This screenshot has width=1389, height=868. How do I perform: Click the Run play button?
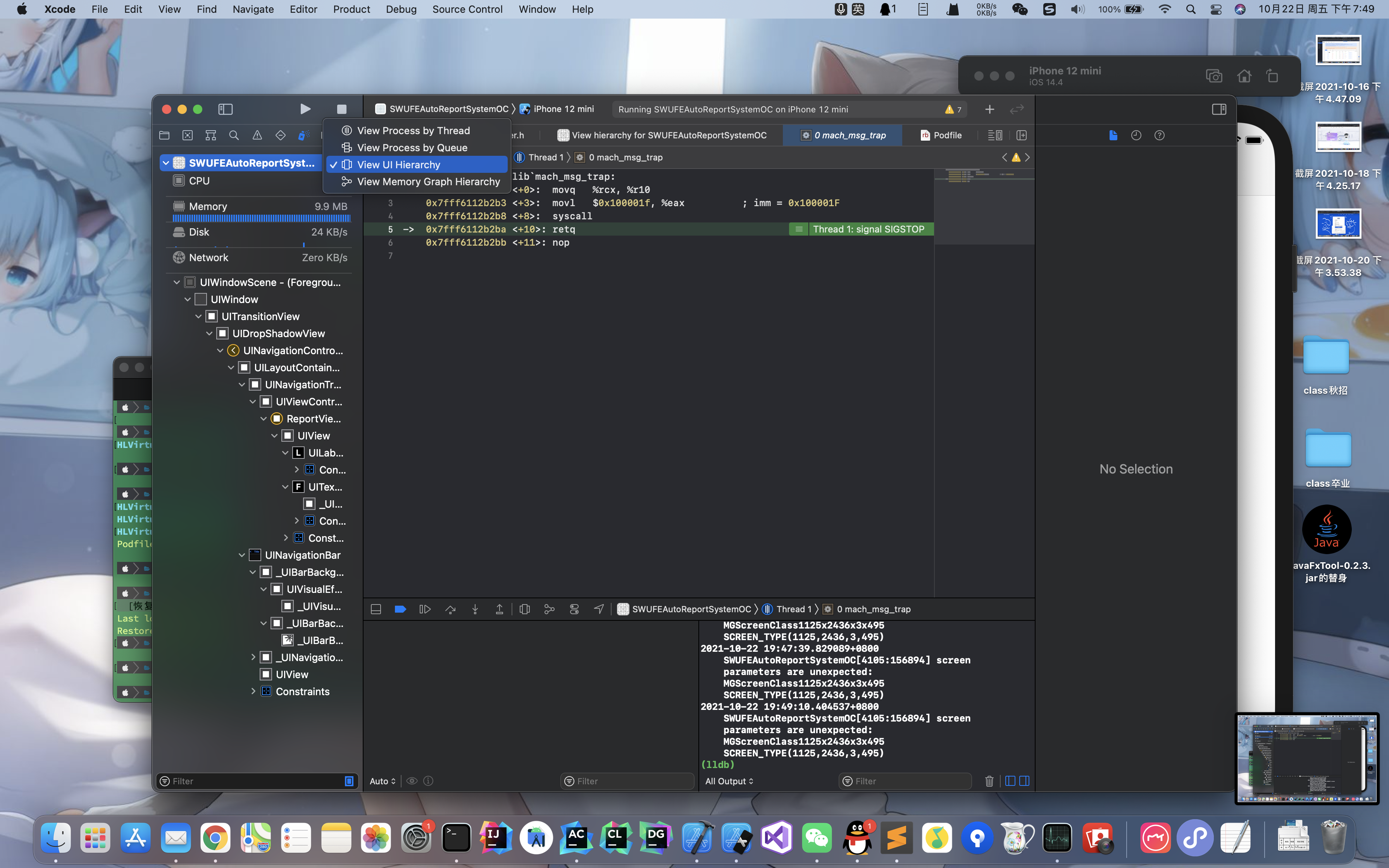[305, 109]
